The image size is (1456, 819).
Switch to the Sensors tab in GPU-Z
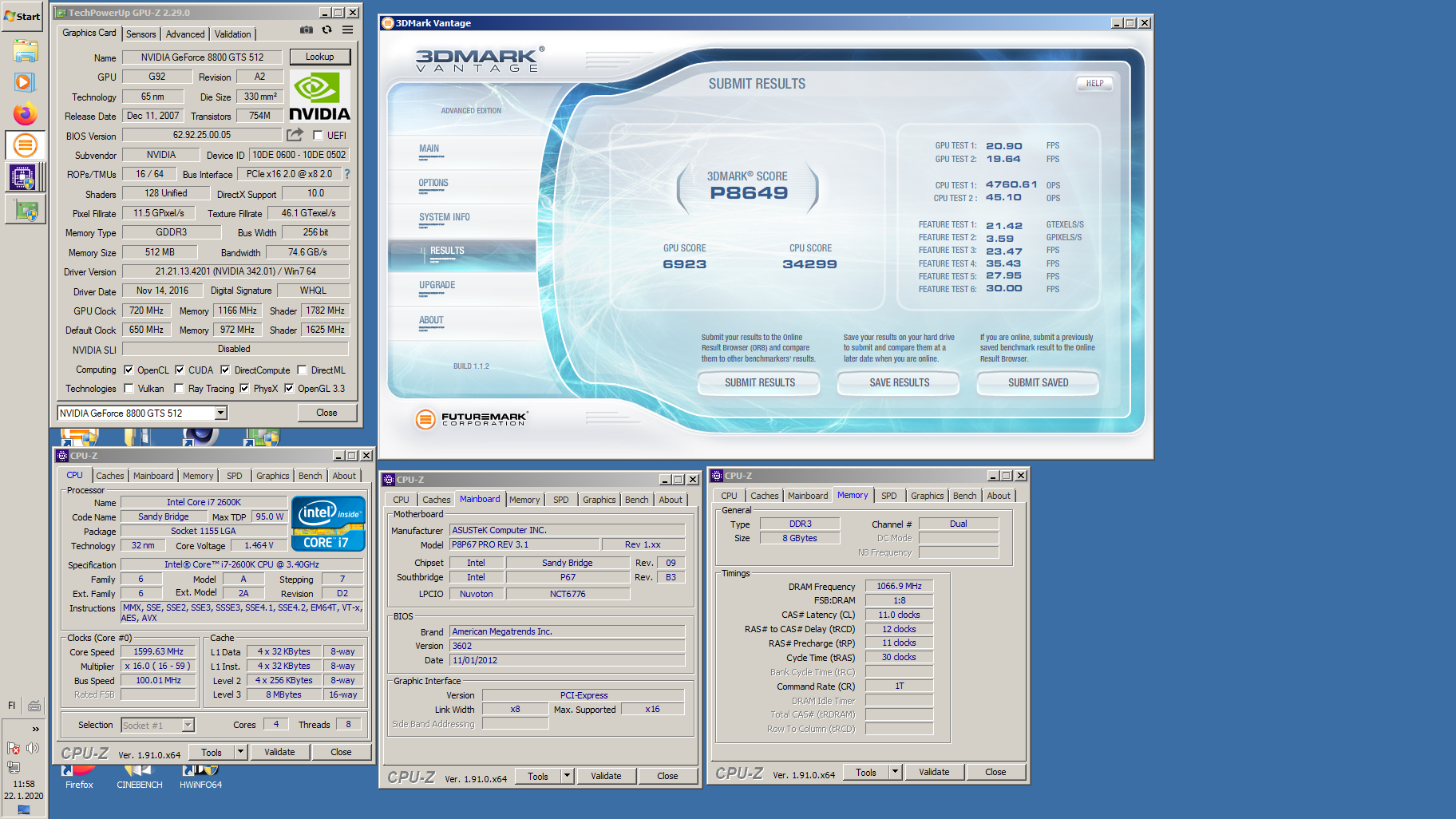pos(141,34)
